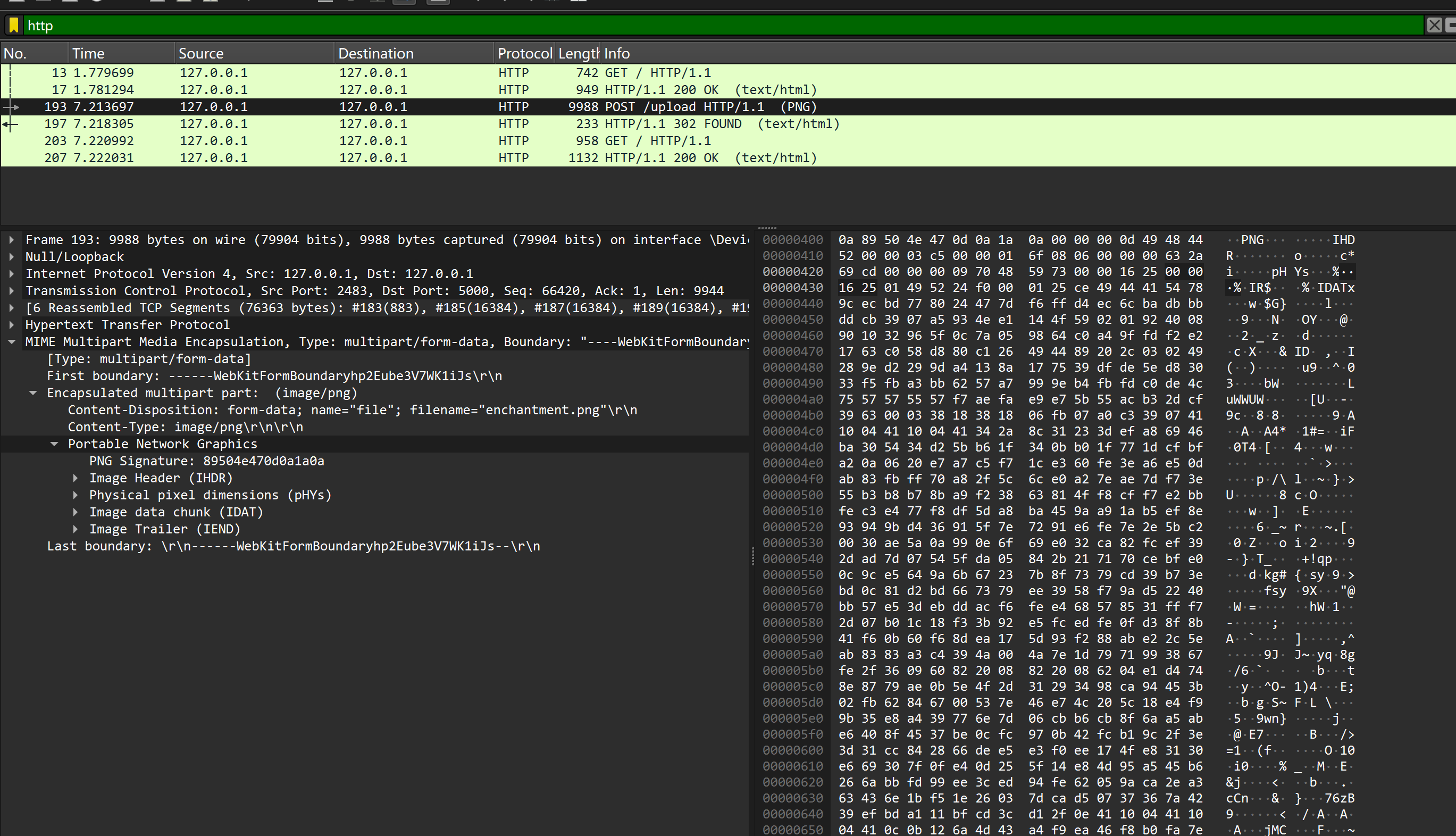Sort packets by the Time column header
Viewport: 1456px width, 836px height.
click(88, 53)
